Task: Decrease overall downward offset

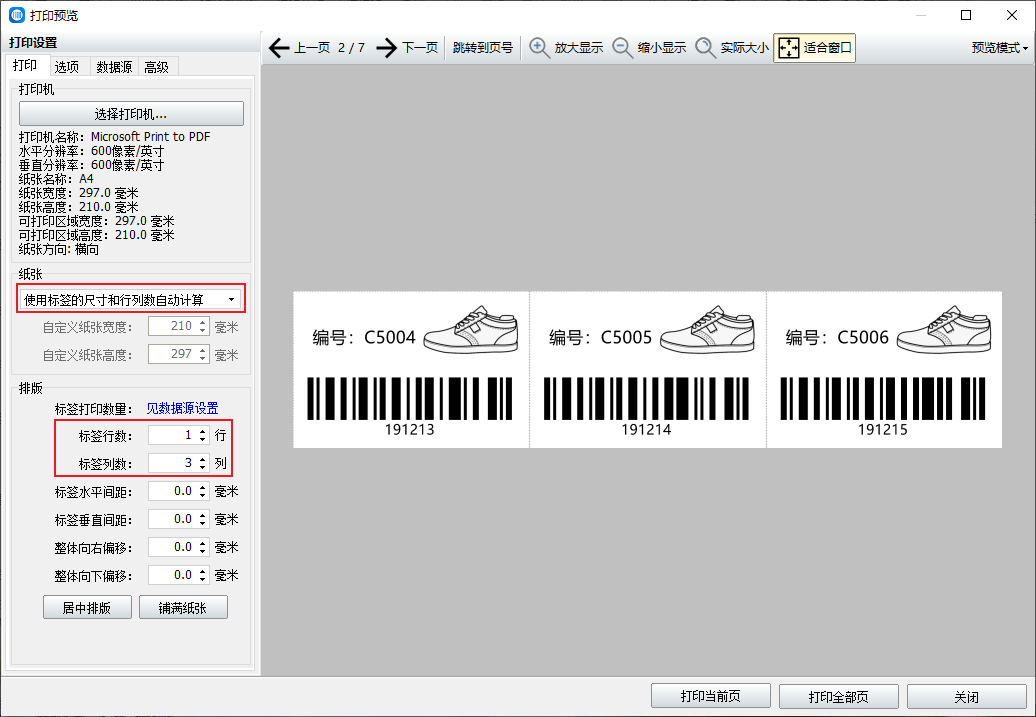Action: [203, 580]
